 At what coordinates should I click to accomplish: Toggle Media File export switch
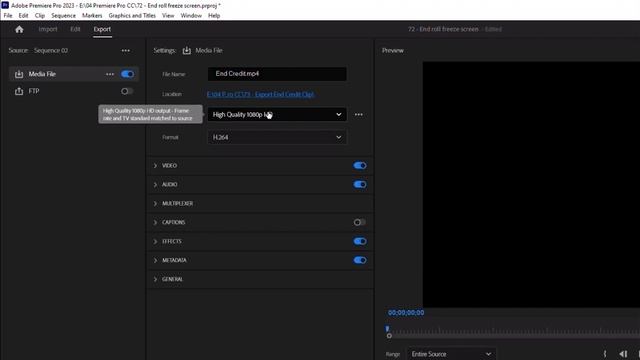click(127, 74)
